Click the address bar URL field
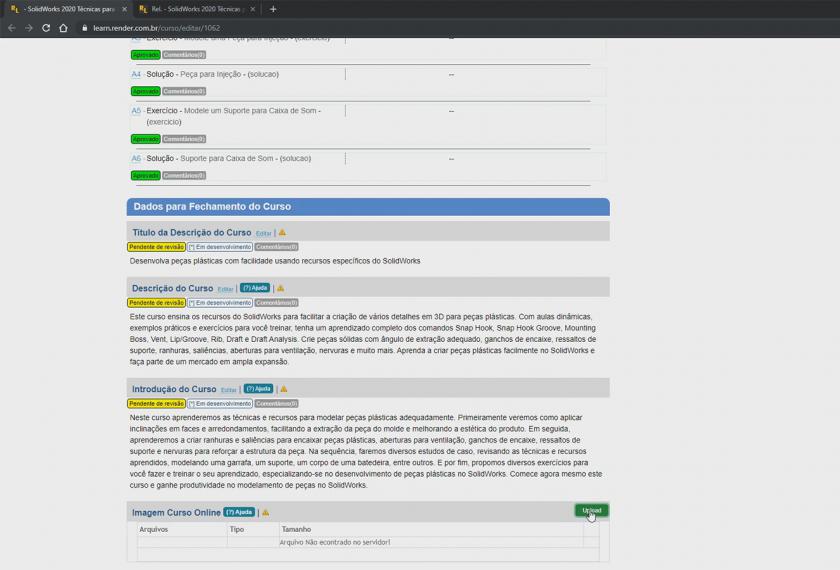The height and width of the screenshot is (570, 840). point(300,28)
